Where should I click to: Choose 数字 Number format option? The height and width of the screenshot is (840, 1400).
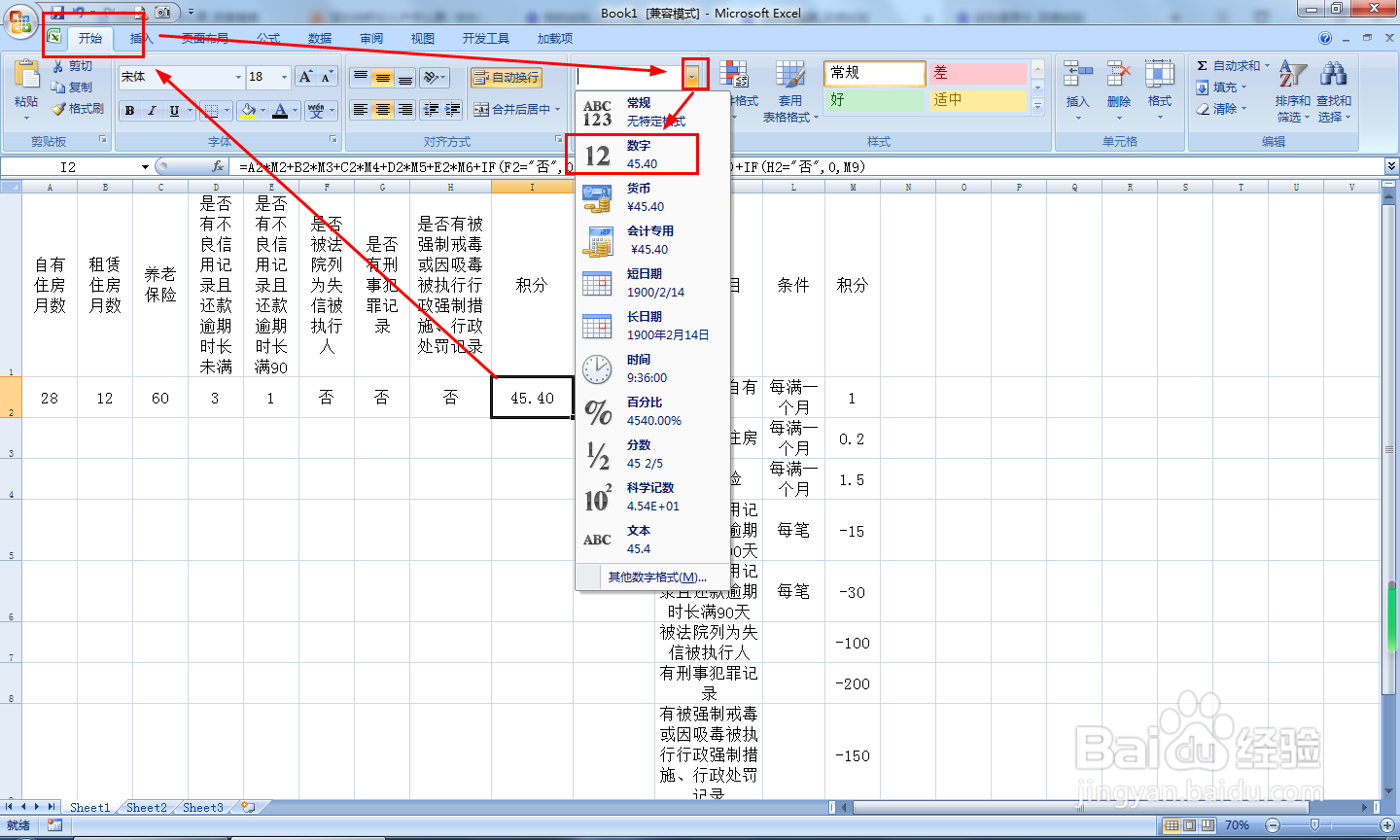click(x=651, y=155)
